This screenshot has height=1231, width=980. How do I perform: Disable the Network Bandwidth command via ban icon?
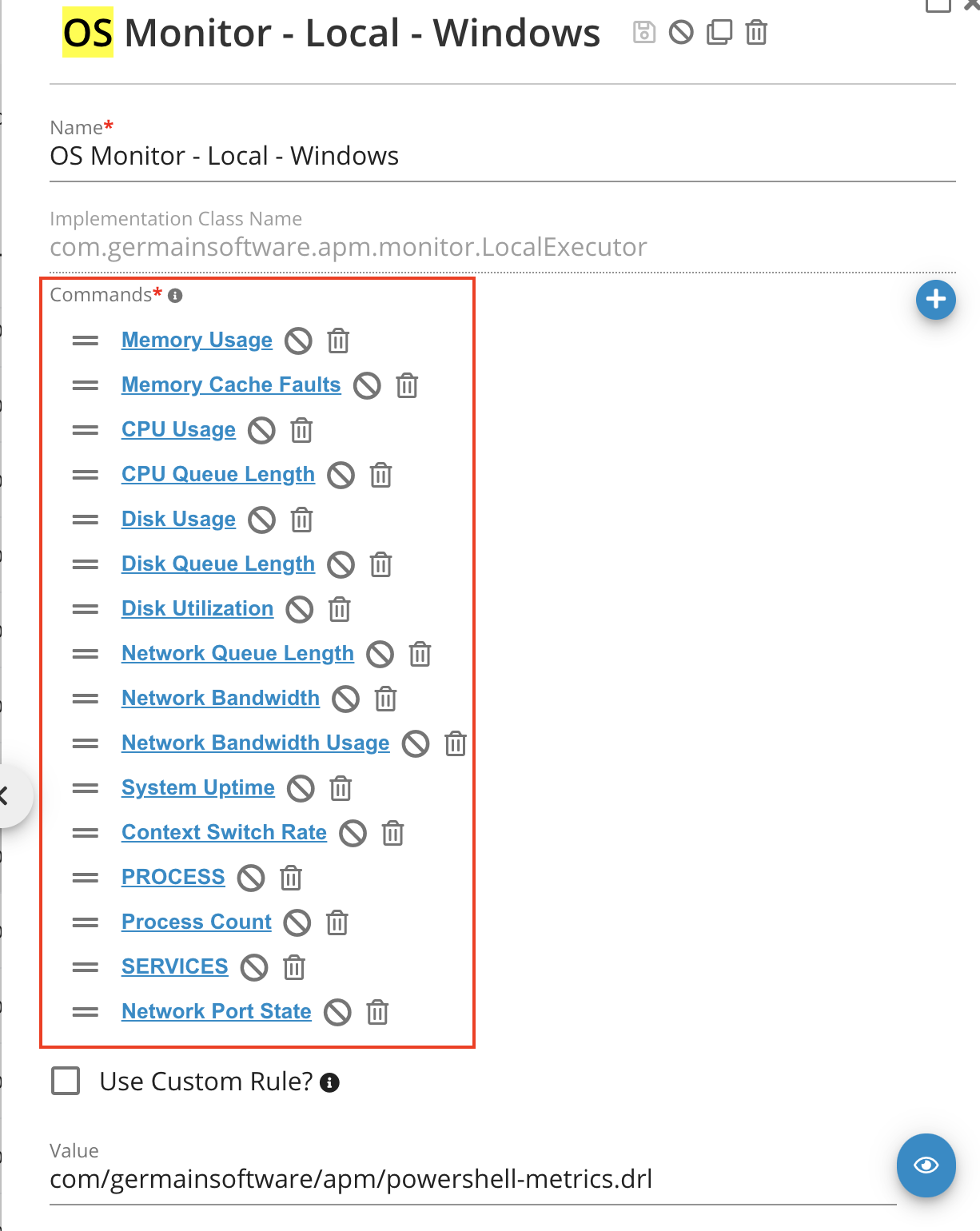(x=345, y=699)
